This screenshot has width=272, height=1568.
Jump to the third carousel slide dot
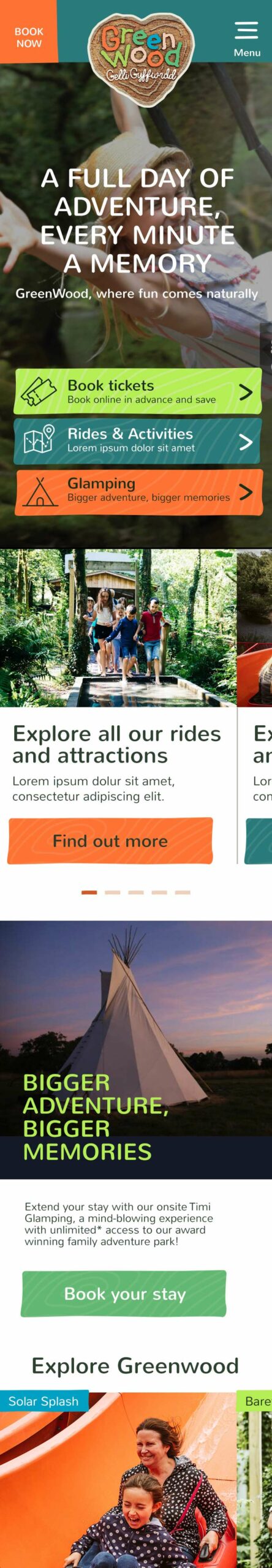[135, 892]
